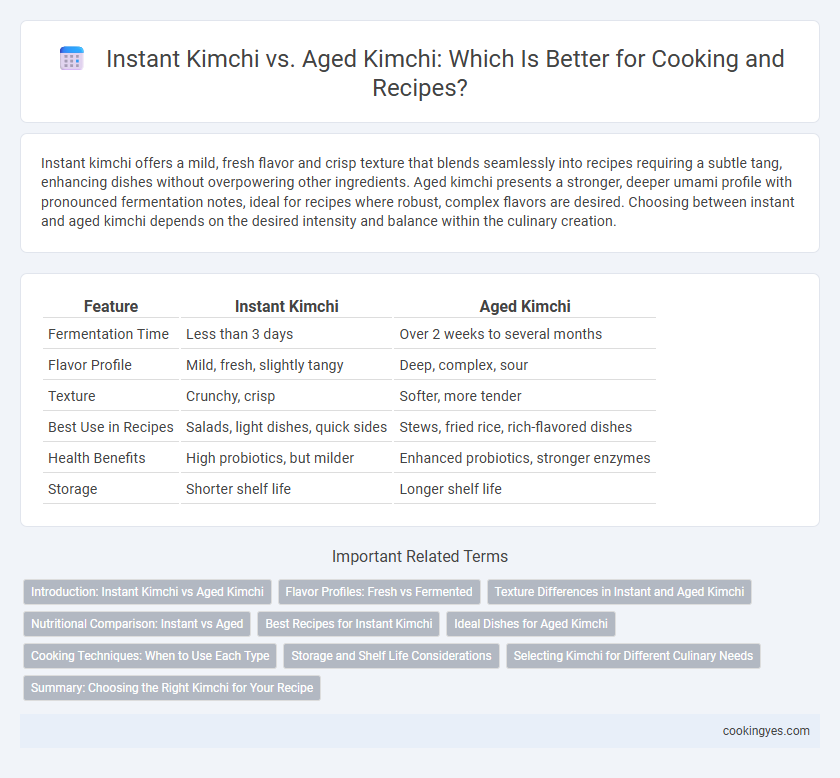Select Ideal Dishes for Aged Kimchi tag

coord(531,624)
